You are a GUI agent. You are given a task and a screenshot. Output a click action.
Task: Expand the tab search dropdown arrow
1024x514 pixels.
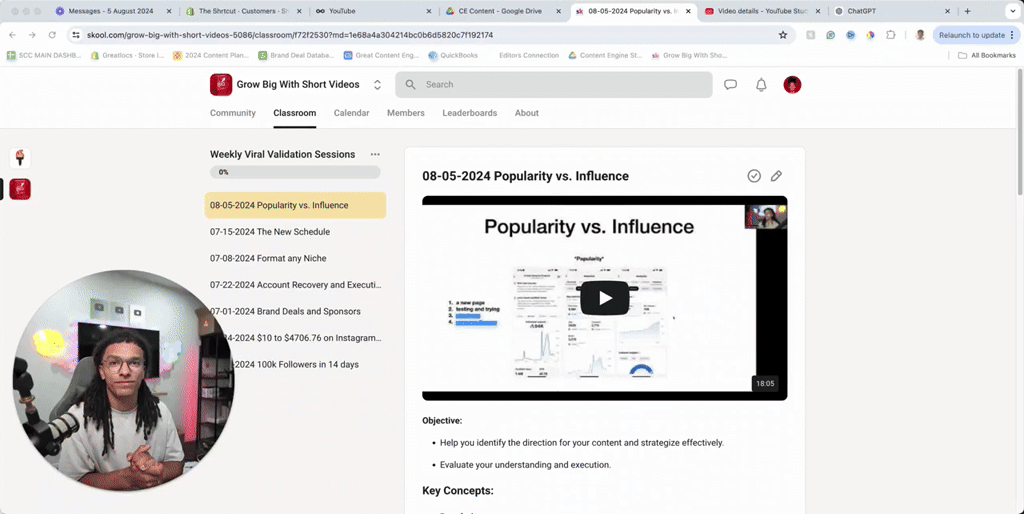pyautogui.click(x=1013, y=11)
